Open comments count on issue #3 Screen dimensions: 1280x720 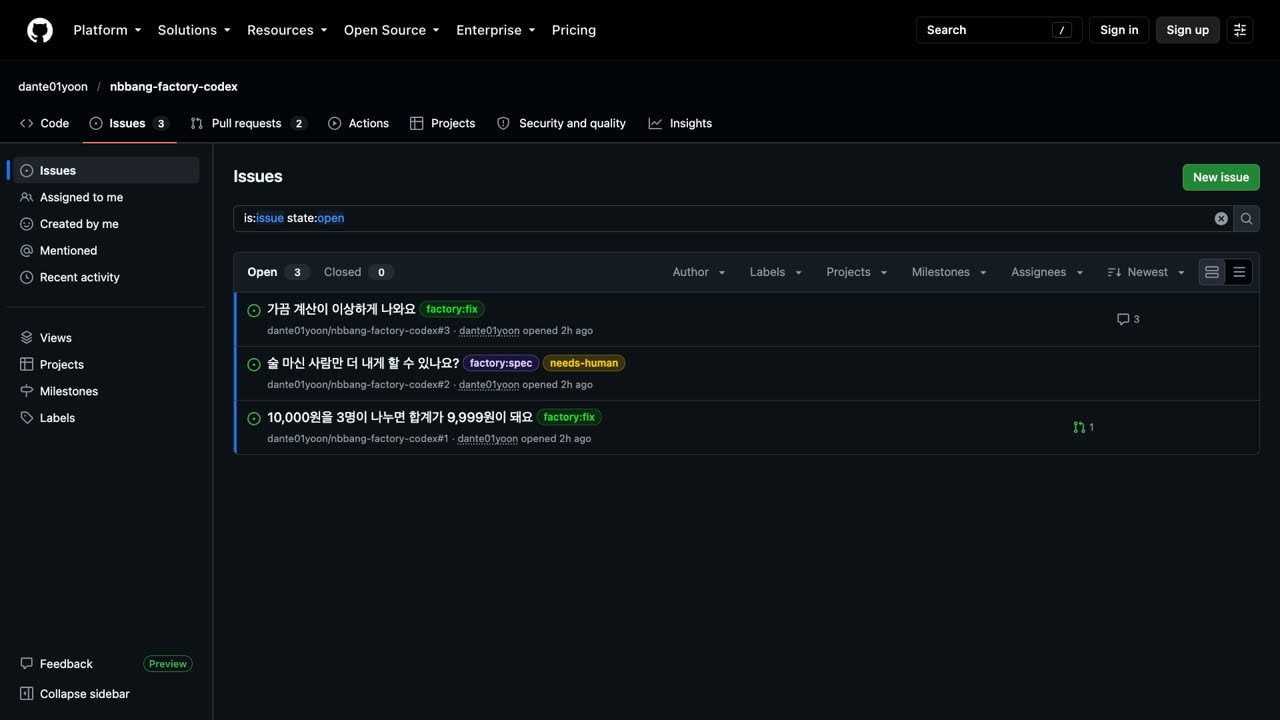click(1128, 319)
